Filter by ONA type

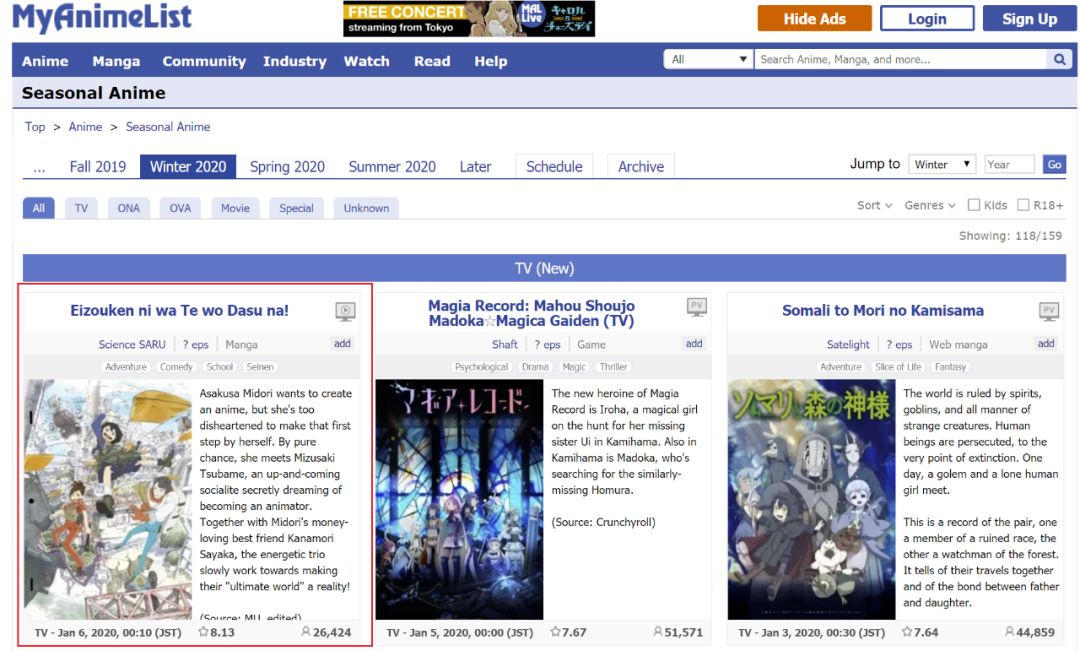(129, 208)
